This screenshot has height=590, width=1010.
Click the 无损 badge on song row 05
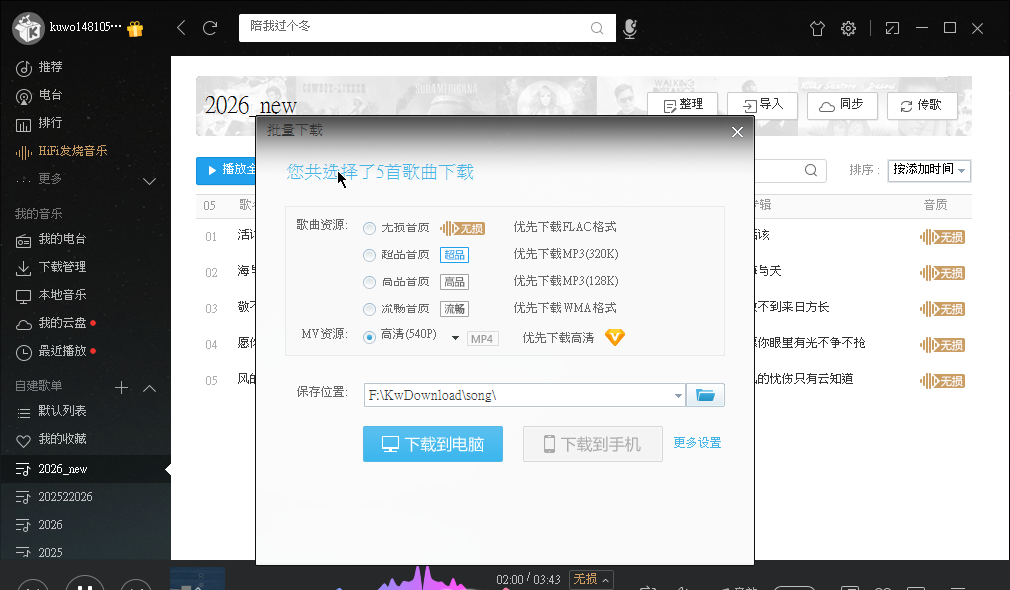[x=942, y=381]
